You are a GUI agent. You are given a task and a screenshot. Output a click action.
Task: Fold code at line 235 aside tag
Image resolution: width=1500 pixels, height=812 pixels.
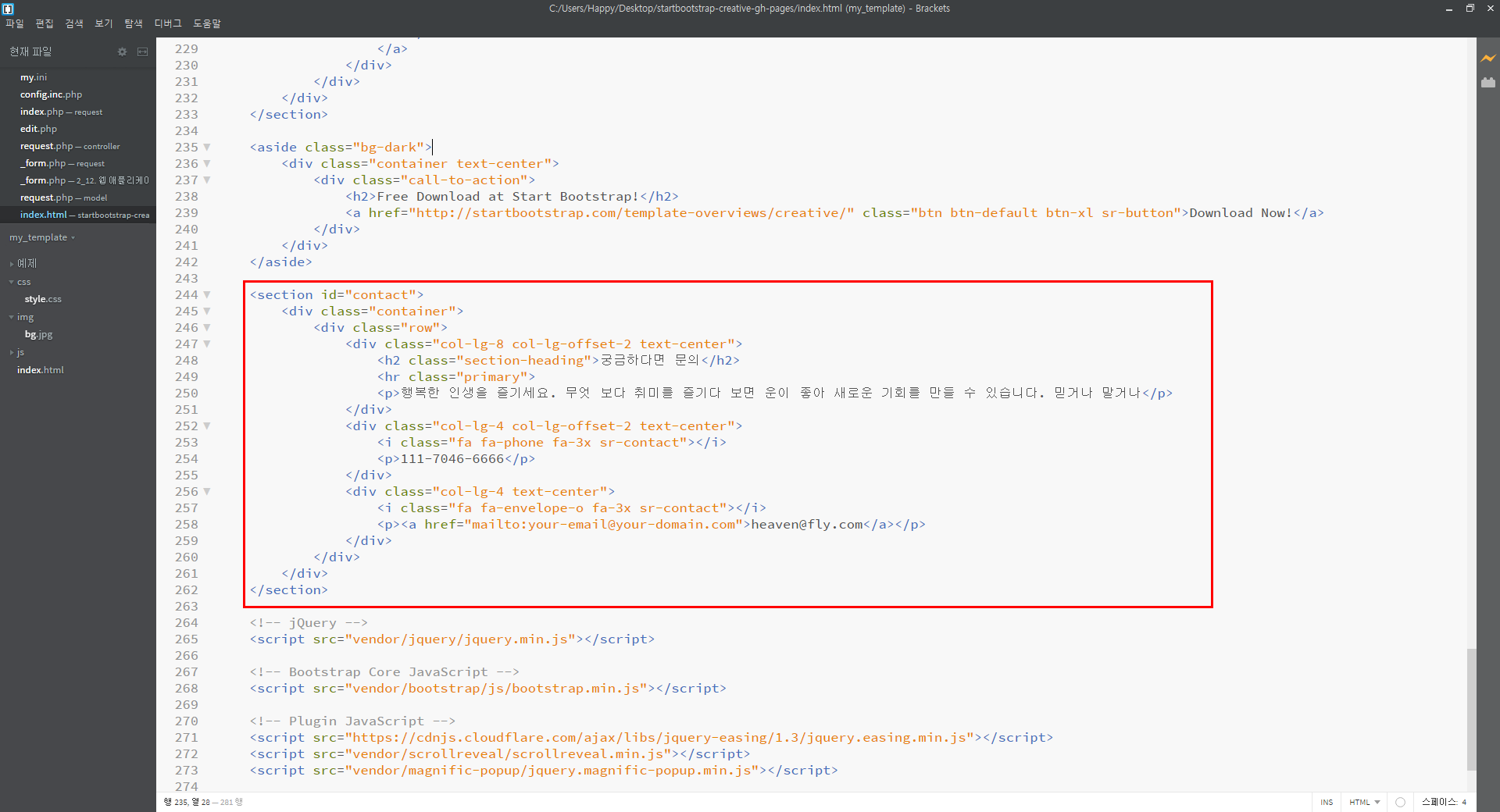(x=207, y=147)
